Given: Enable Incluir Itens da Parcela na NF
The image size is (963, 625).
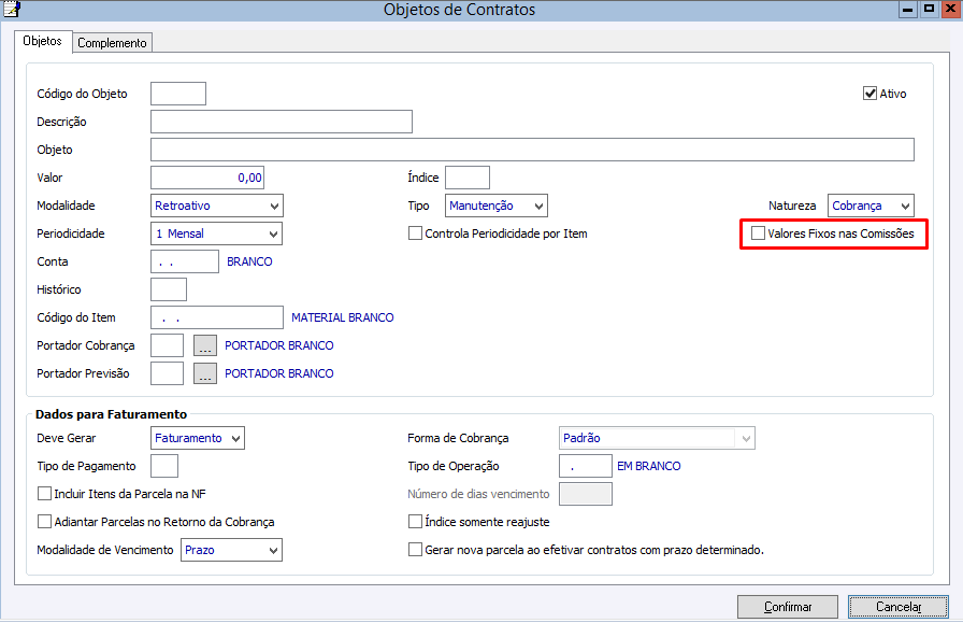Looking at the screenshot, I should click(x=44, y=494).
